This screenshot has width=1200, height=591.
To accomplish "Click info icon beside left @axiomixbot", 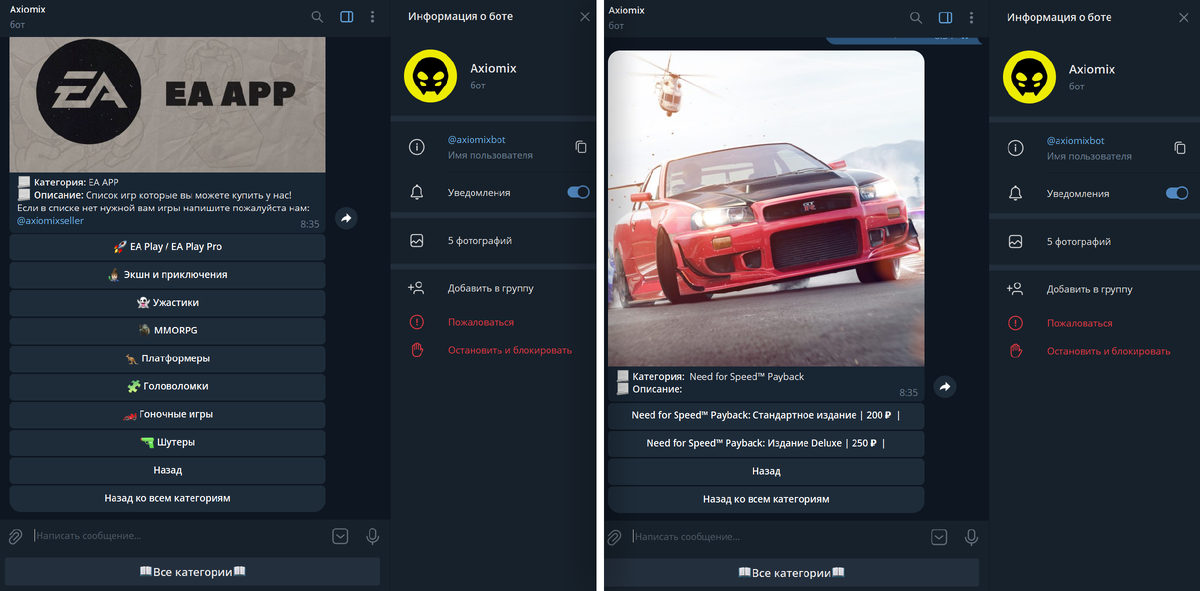I will click(x=417, y=147).
